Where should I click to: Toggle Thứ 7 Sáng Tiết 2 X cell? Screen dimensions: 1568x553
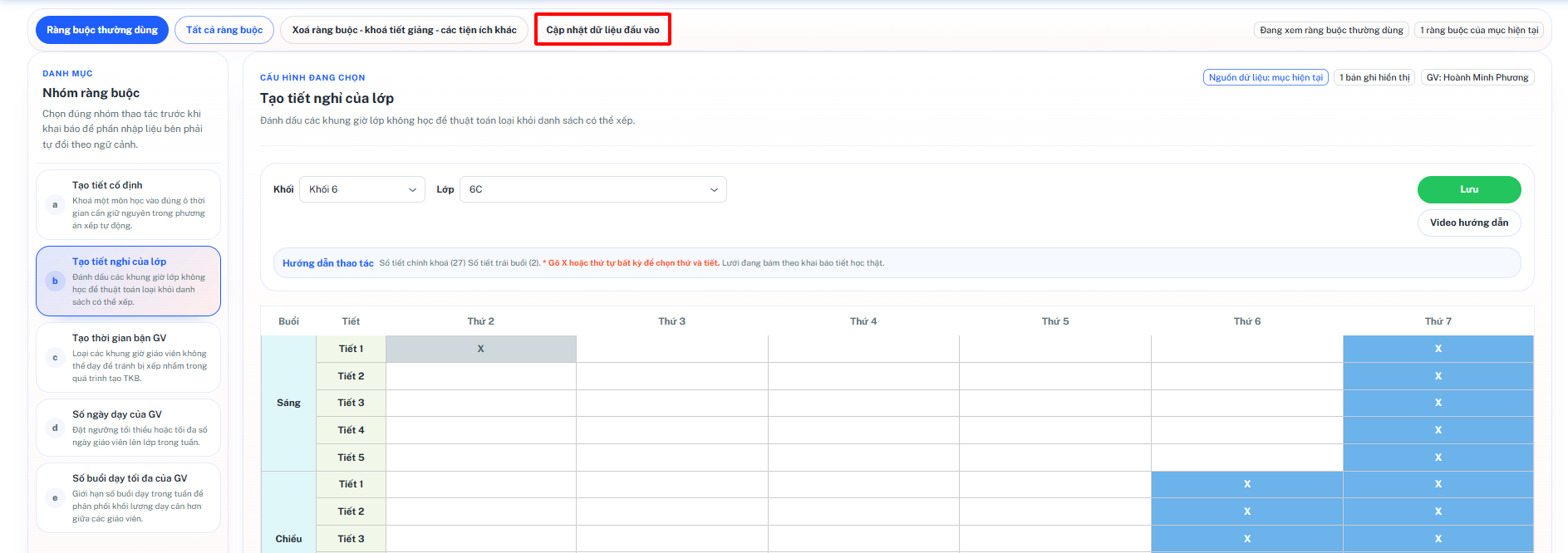(x=1438, y=376)
